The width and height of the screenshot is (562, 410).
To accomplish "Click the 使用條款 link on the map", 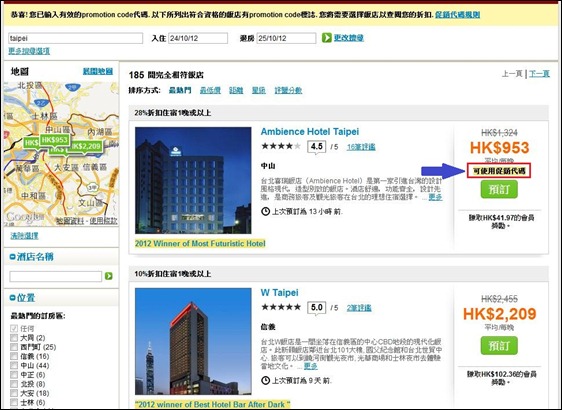I will tap(103, 221).
